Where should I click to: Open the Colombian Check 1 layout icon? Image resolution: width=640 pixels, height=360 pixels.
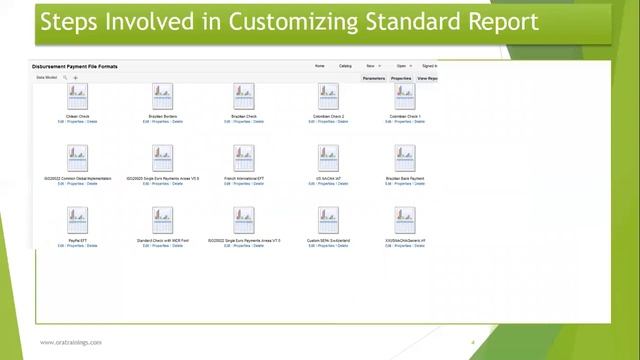(405, 96)
